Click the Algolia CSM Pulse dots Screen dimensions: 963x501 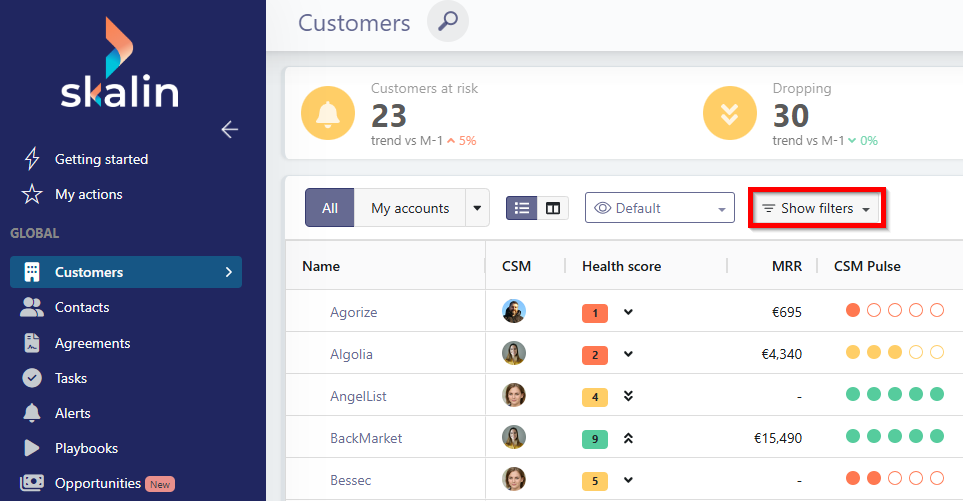click(x=894, y=353)
